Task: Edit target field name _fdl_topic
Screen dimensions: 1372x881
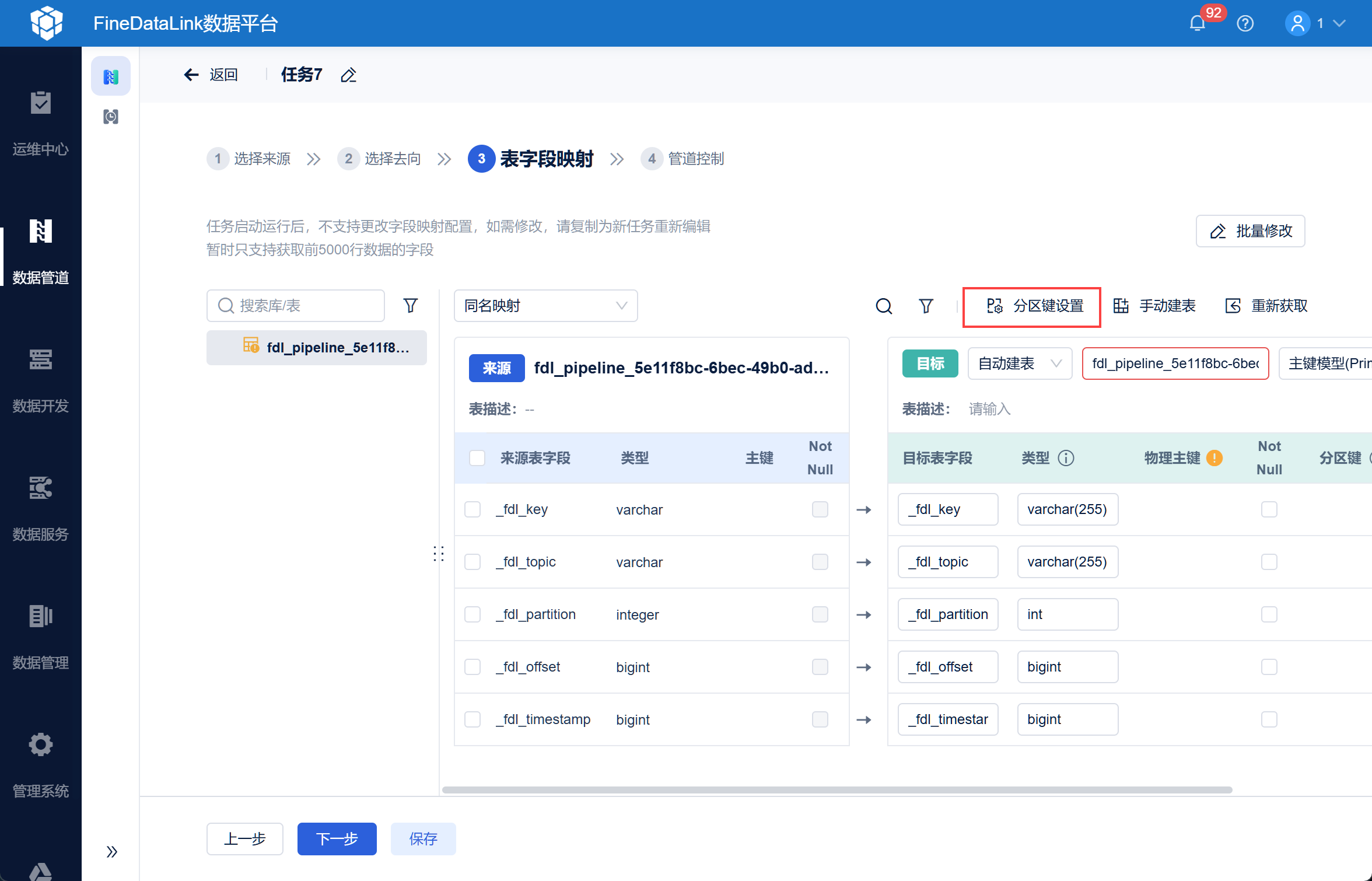Action: 948,562
